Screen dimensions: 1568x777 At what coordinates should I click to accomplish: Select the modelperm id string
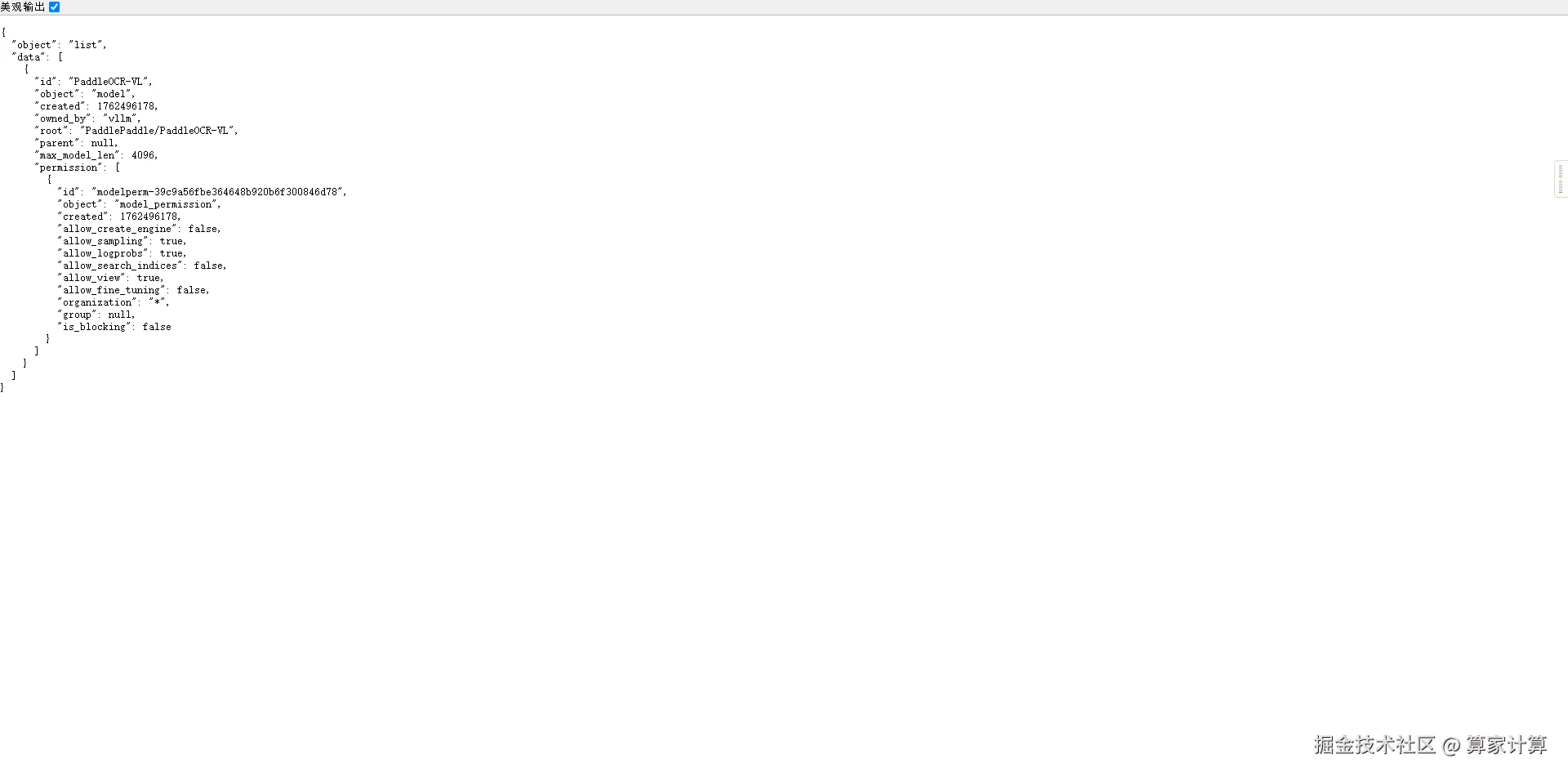[x=217, y=192]
